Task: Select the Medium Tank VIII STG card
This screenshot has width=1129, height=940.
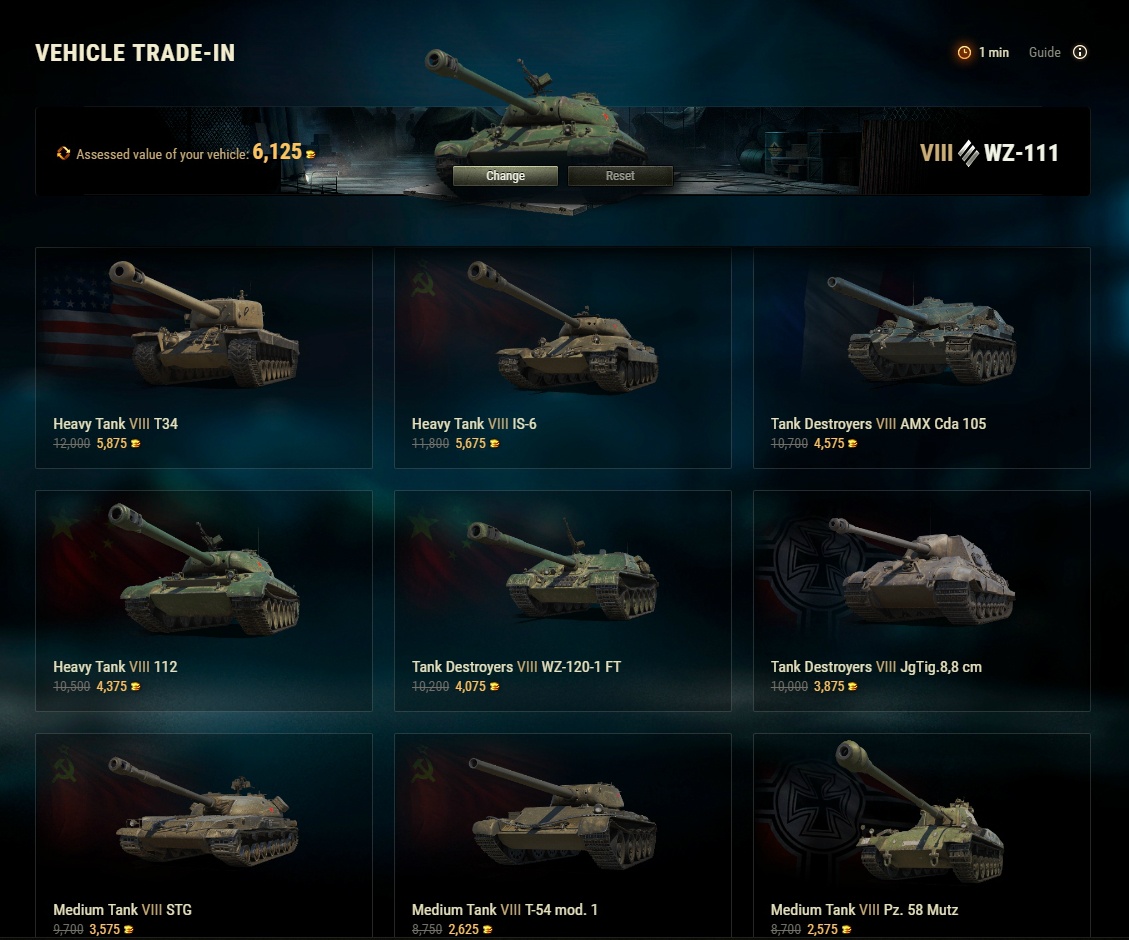Action: point(204,836)
